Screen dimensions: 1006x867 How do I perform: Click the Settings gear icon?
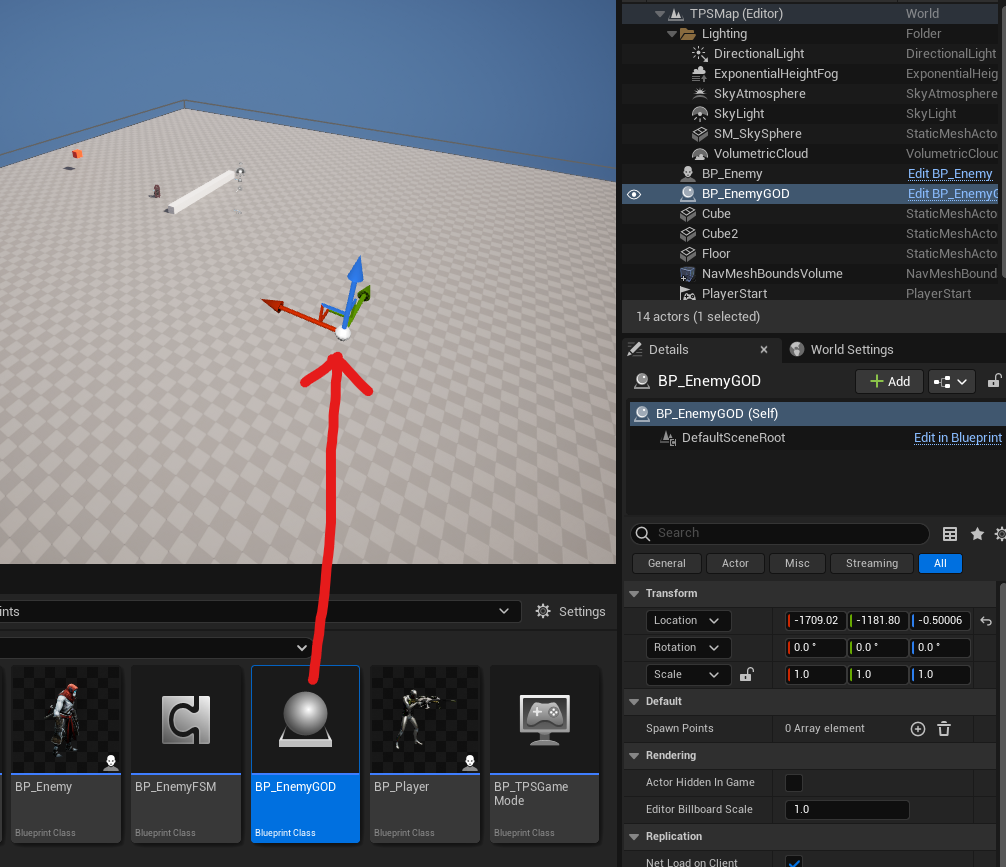tap(543, 611)
